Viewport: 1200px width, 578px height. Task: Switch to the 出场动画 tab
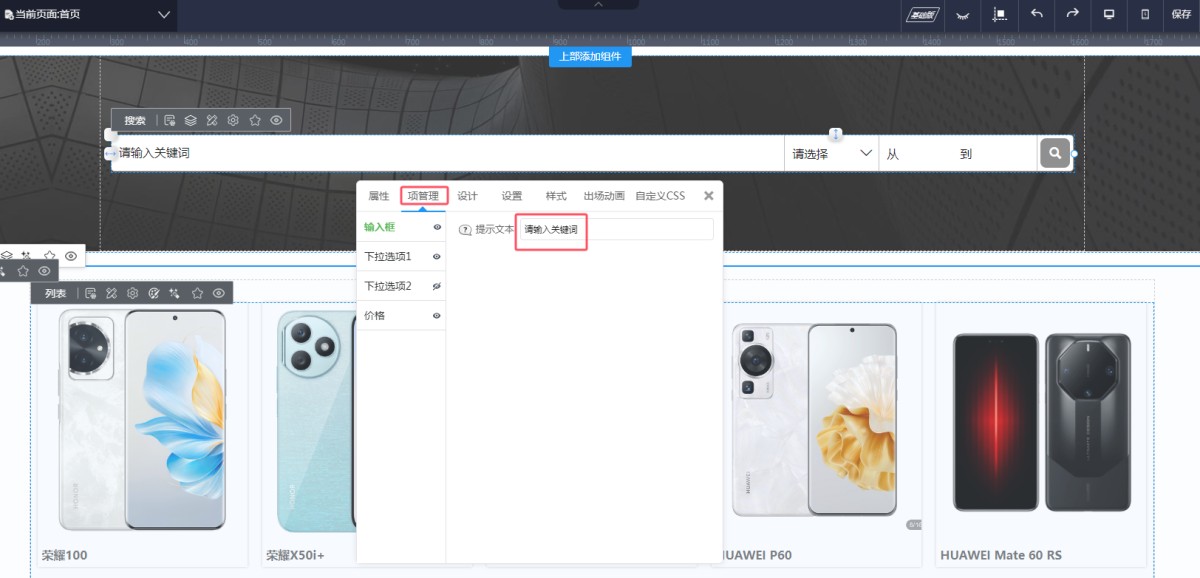(x=604, y=196)
